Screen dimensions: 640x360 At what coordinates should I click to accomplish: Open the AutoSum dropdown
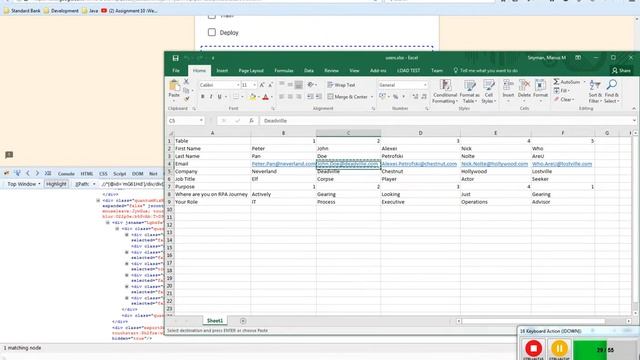[584, 82]
